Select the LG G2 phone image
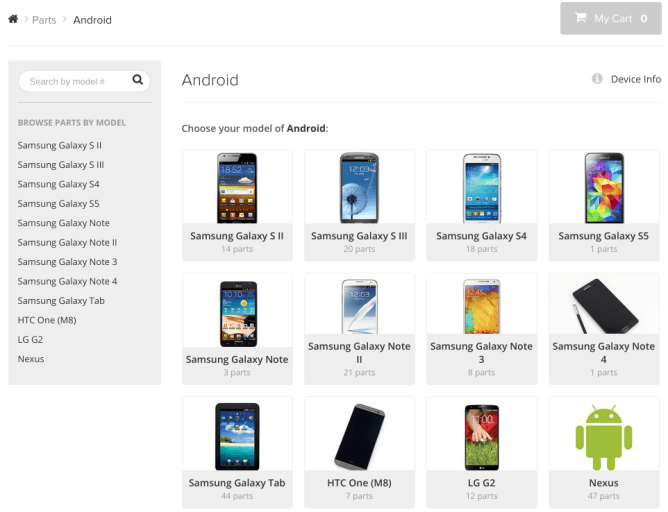 tap(481, 436)
